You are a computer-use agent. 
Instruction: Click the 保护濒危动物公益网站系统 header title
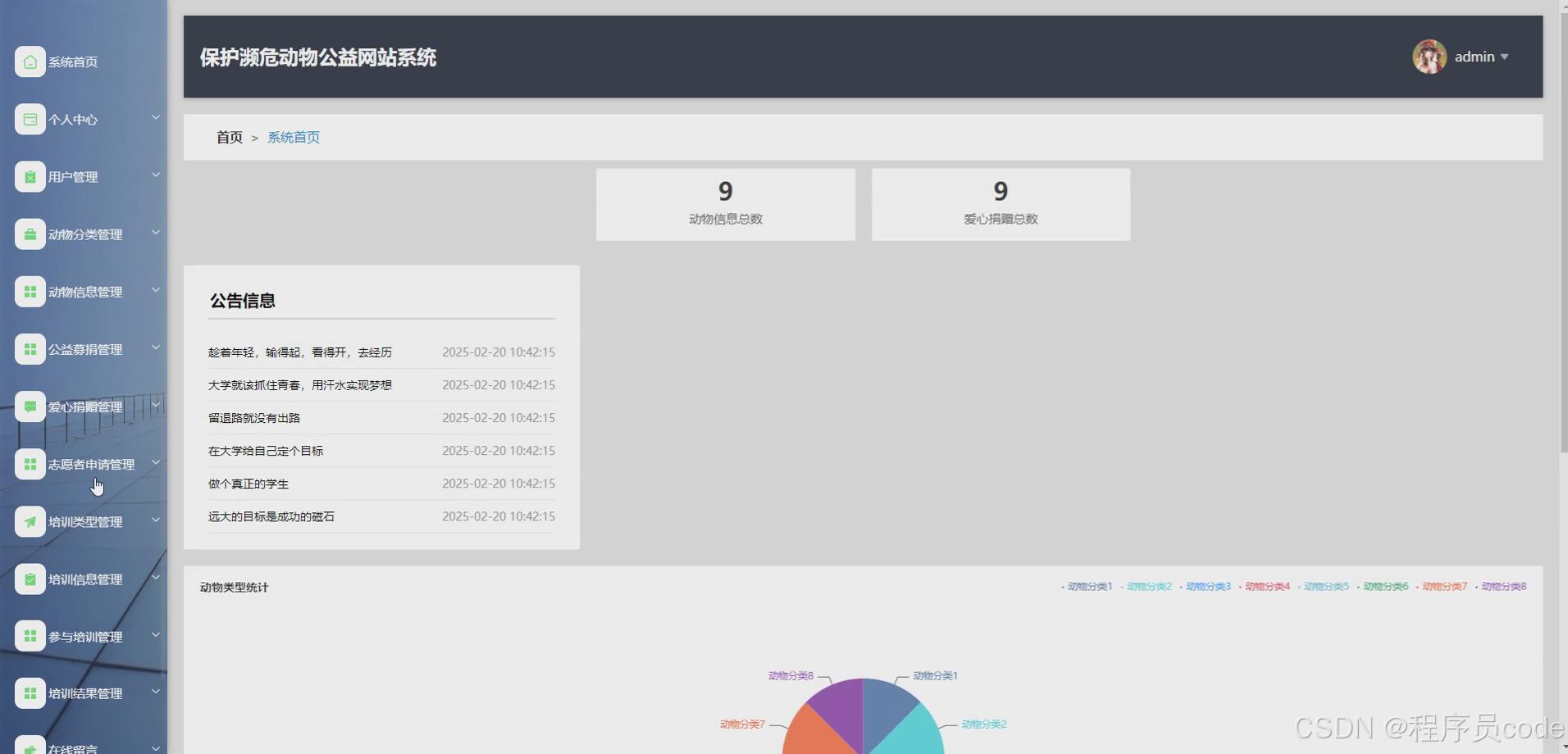(318, 57)
